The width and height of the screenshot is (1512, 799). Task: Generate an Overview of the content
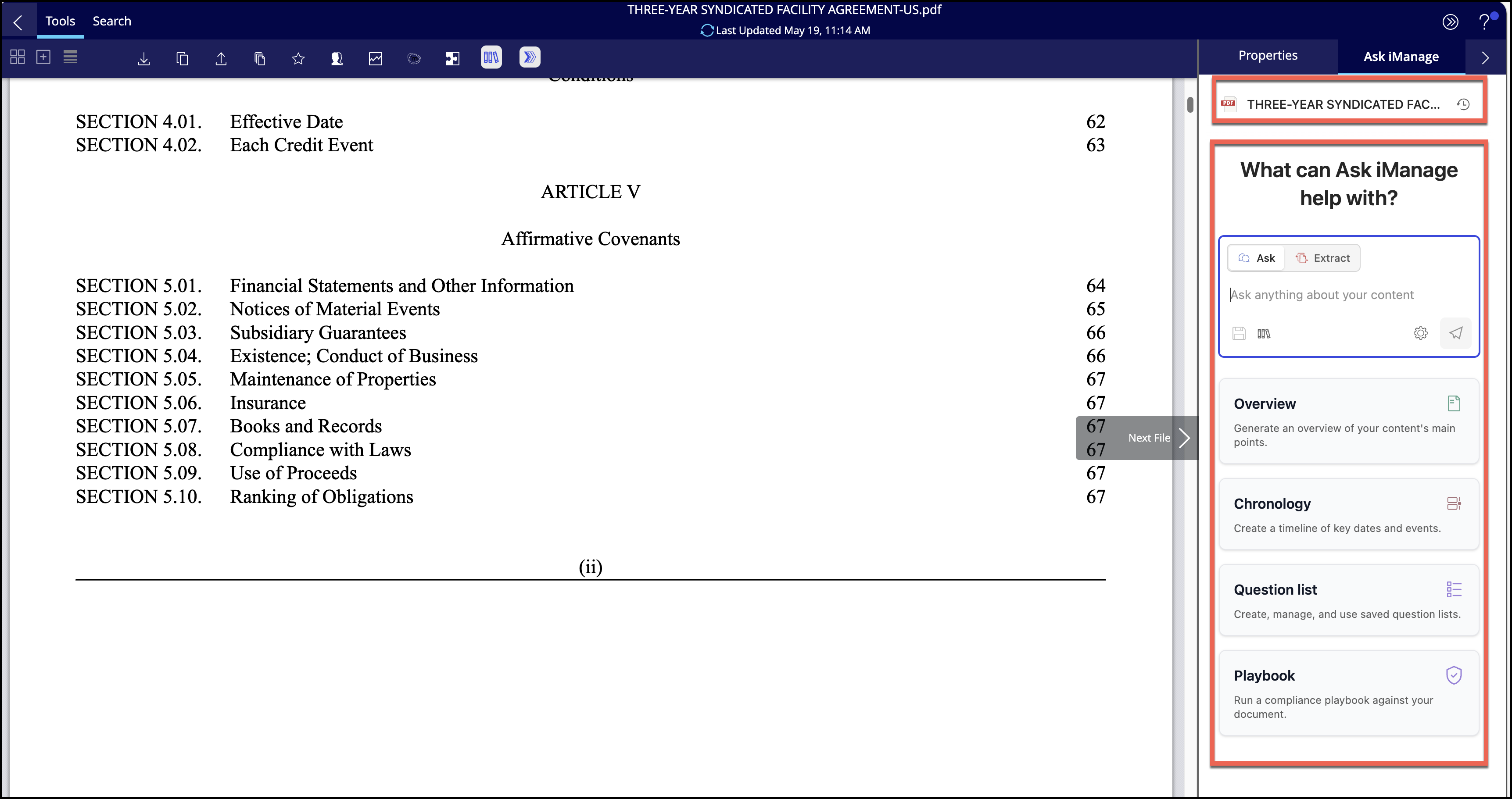(1349, 421)
